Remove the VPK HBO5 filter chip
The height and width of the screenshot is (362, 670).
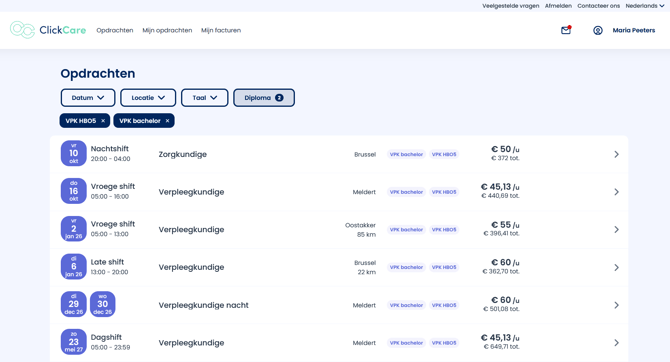(103, 121)
